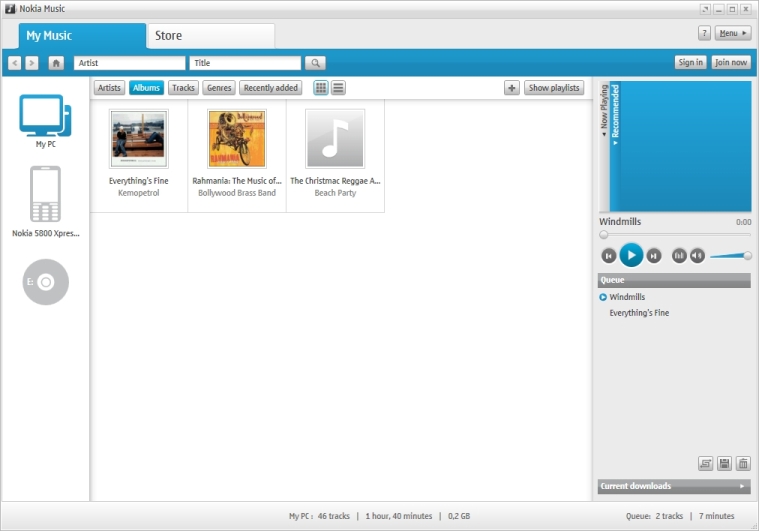
Task: Show the Albums view
Action: tap(146, 88)
